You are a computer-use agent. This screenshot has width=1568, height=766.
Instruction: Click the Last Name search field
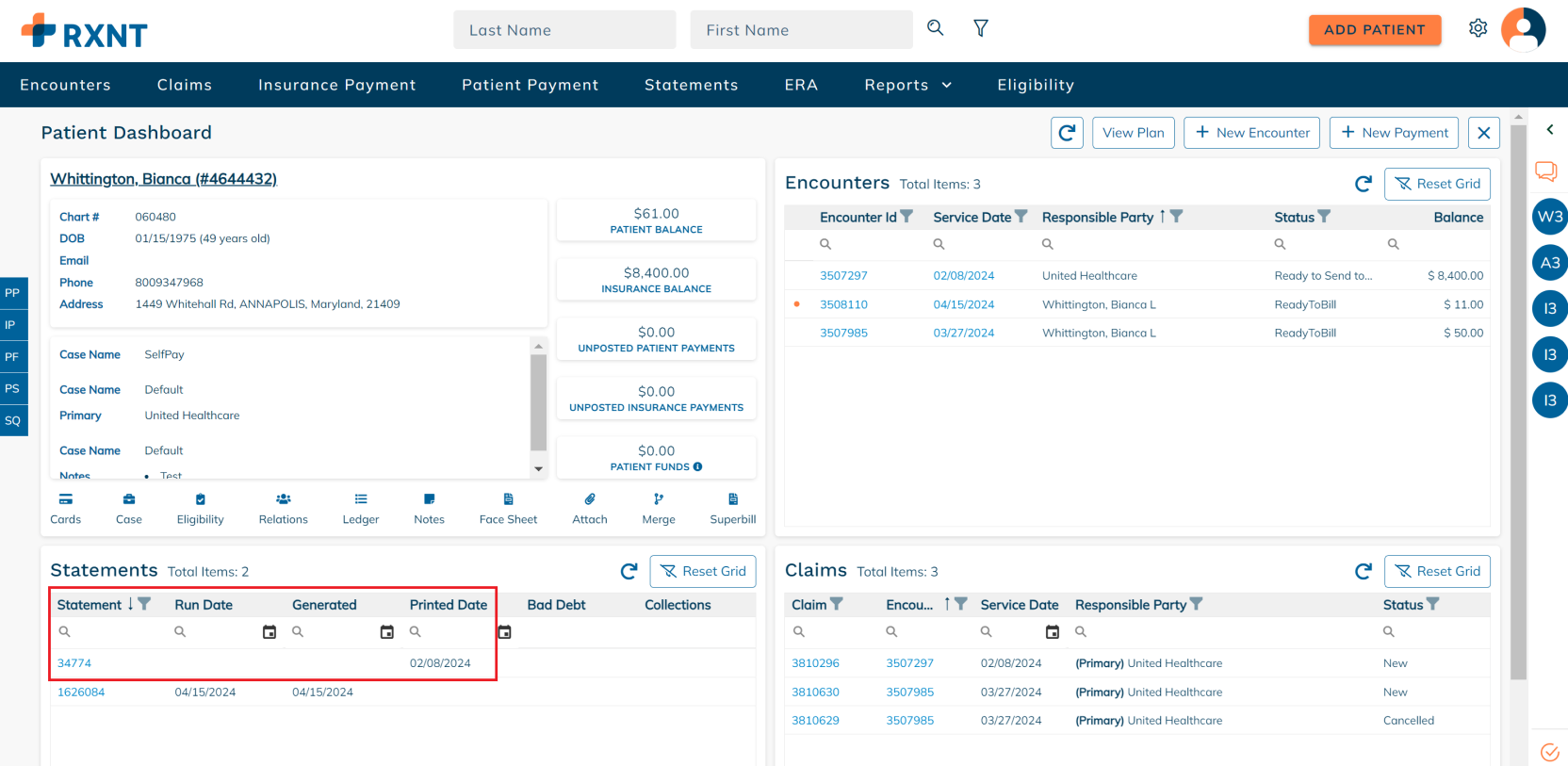(x=564, y=30)
